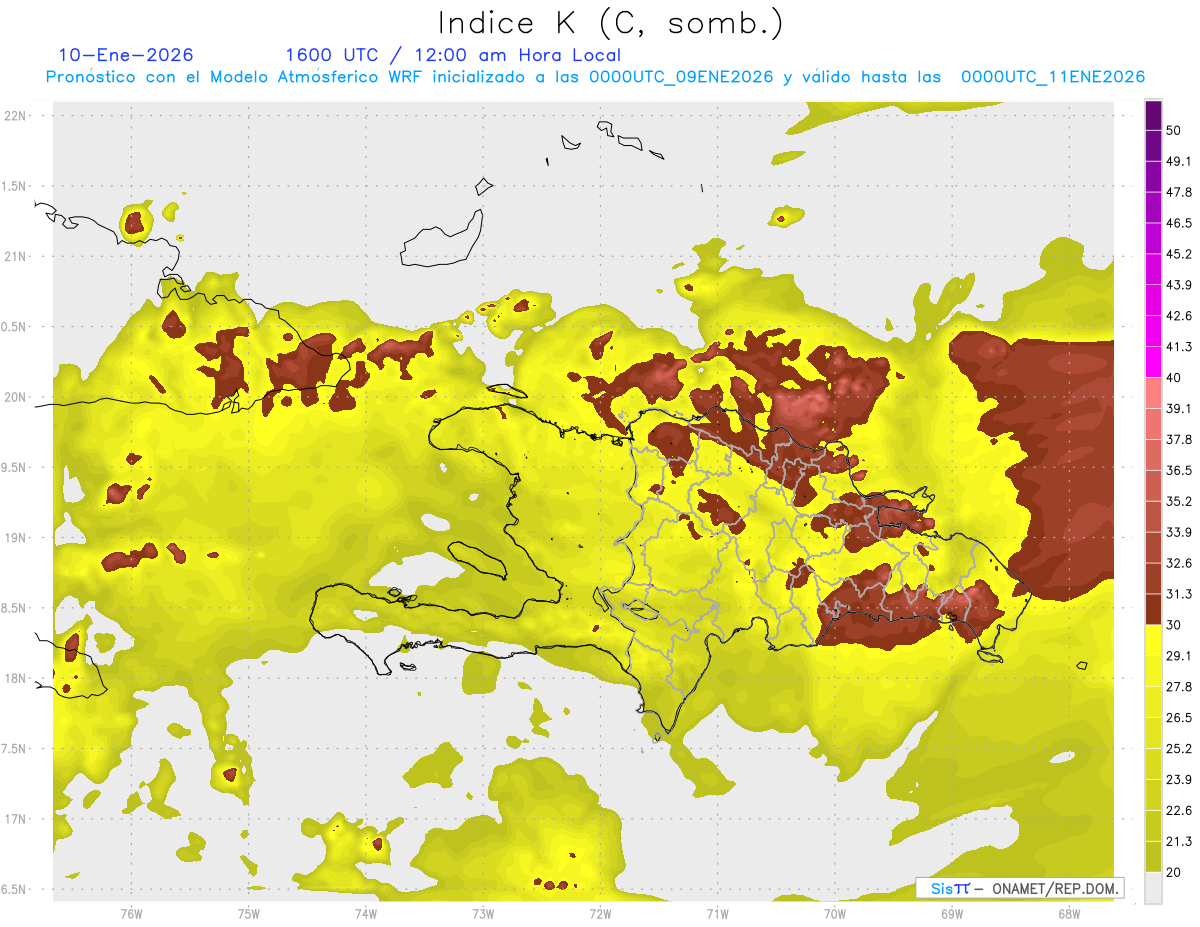Click the "50" color scale label
Image resolution: width=1200 pixels, height=927 pixels.
click(1175, 131)
